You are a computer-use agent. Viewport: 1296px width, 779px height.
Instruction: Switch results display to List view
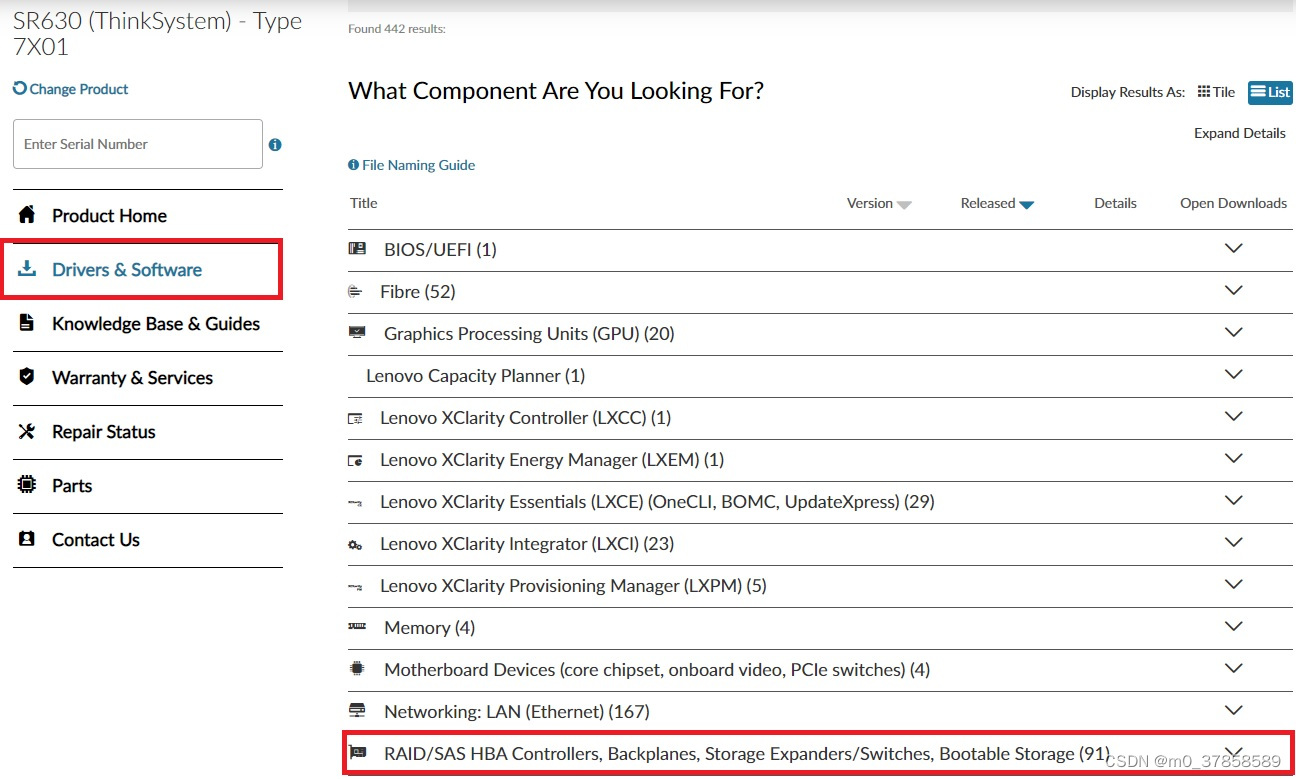point(1270,92)
